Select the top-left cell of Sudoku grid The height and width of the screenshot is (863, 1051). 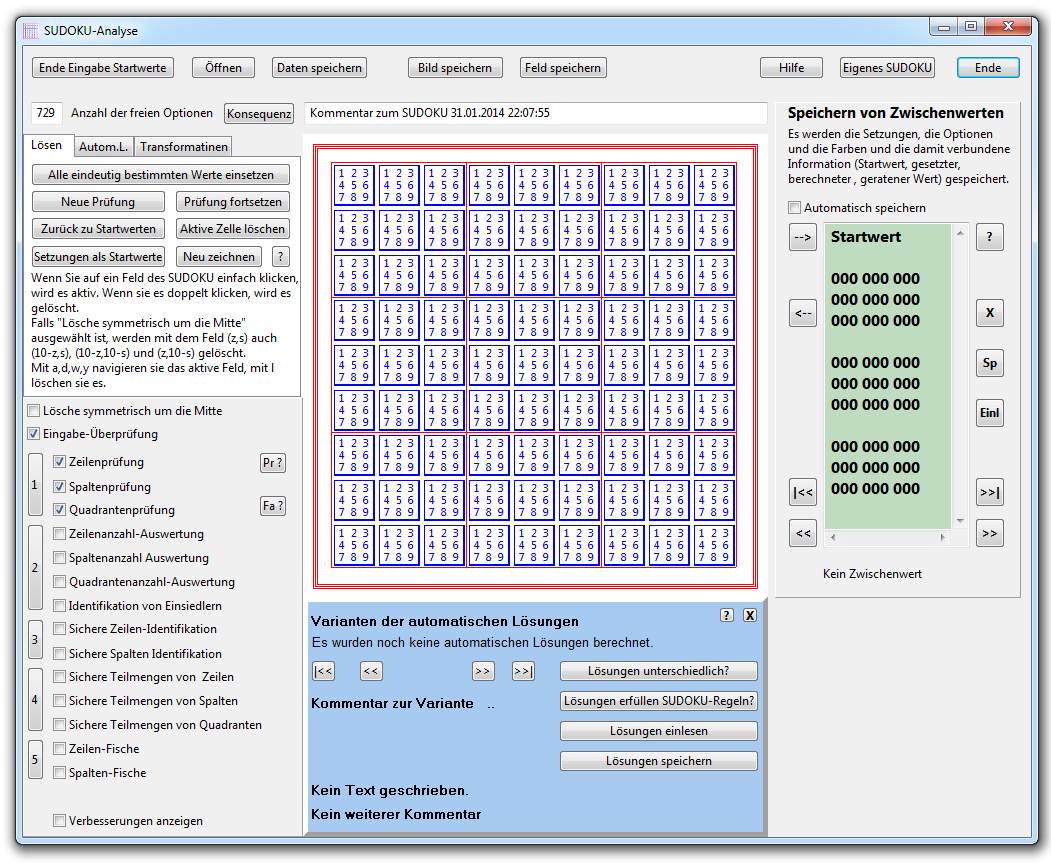coord(354,185)
